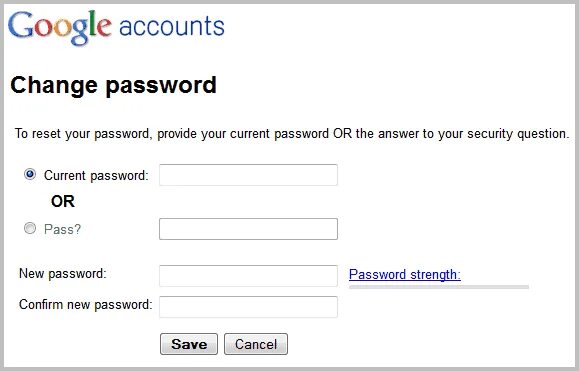Click the password strength meter bar
The image size is (579, 371).
(x=439, y=287)
